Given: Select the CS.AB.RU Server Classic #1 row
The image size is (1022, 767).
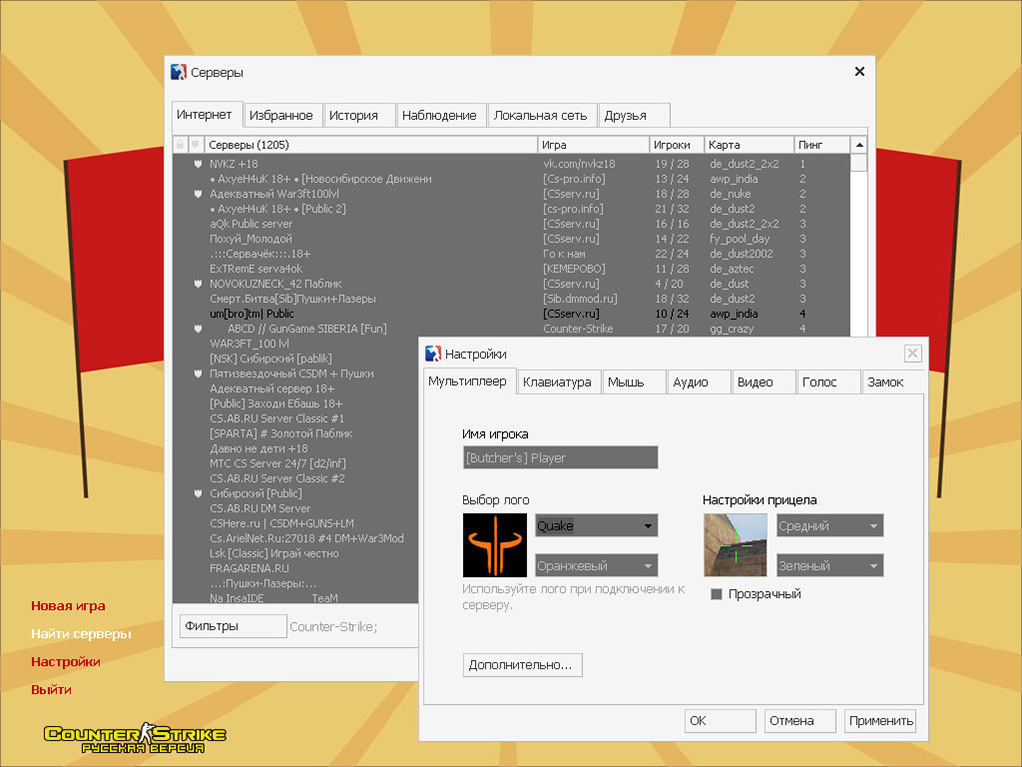Looking at the screenshot, I should pos(295,418).
